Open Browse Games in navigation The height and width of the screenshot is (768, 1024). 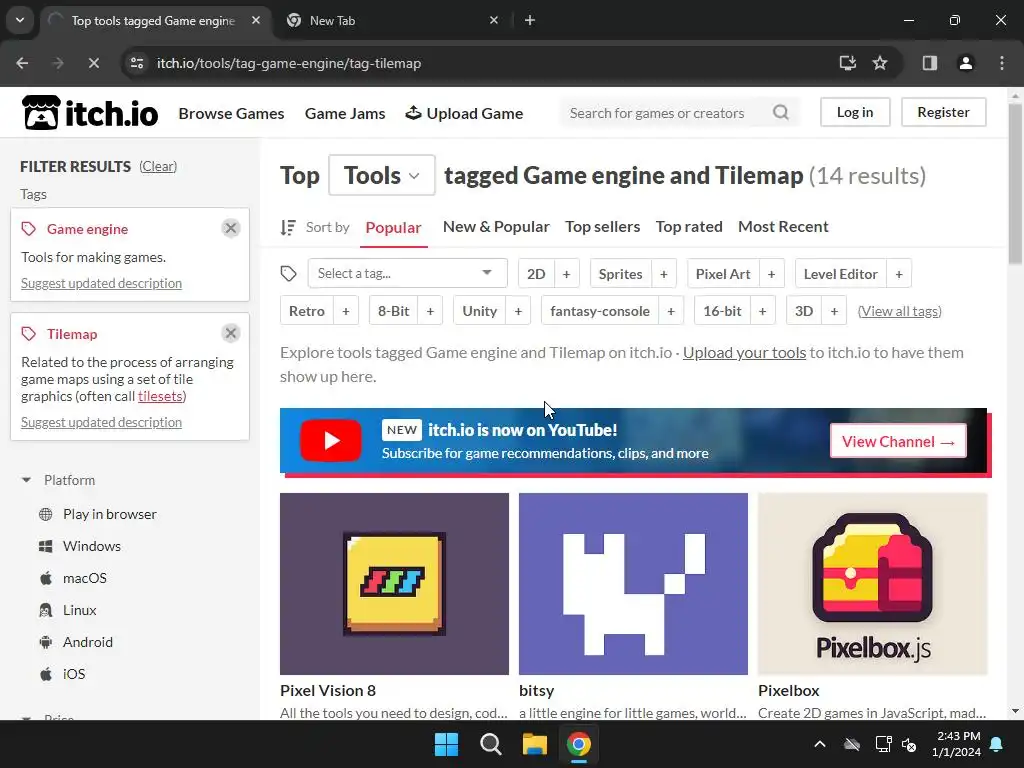(231, 113)
